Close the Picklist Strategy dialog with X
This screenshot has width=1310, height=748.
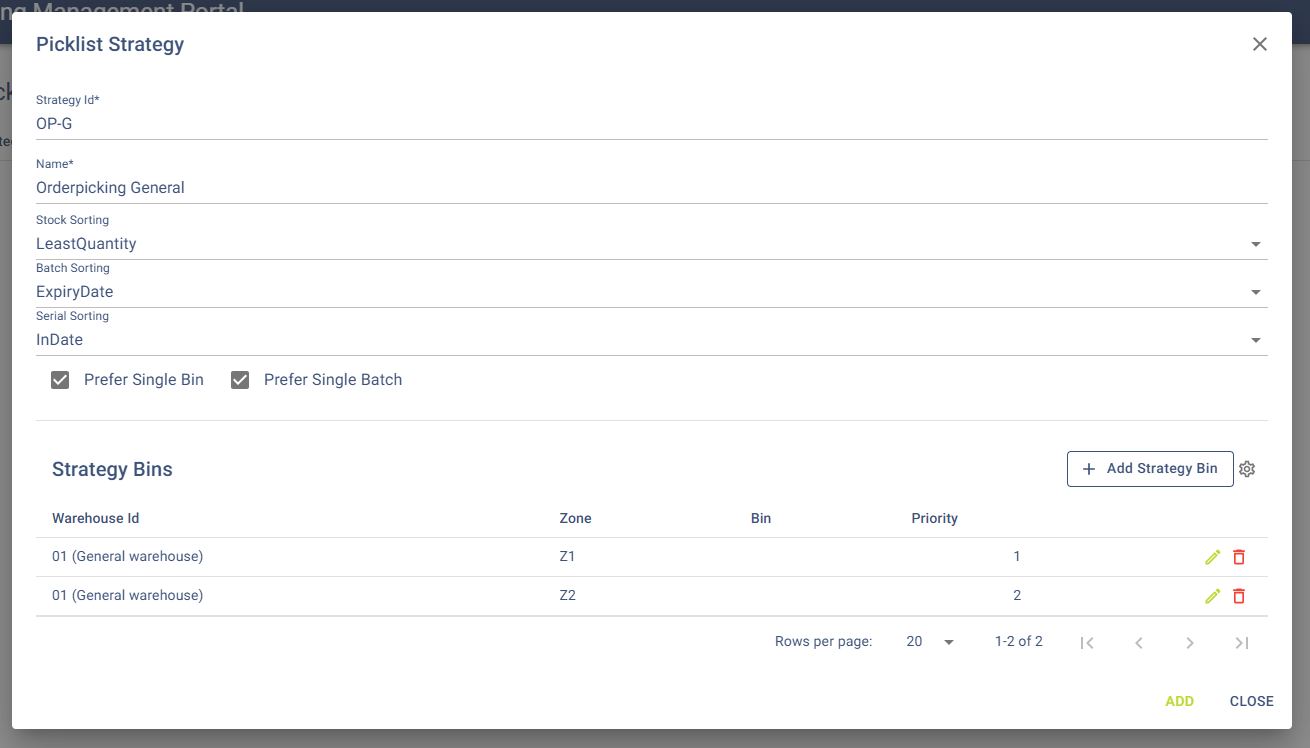(1260, 44)
